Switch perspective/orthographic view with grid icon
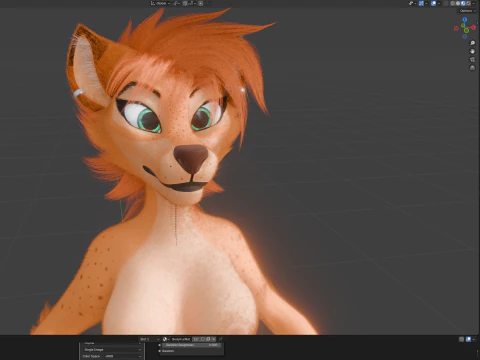The width and height of the screenshot is (480, 360). coord(472,68)
